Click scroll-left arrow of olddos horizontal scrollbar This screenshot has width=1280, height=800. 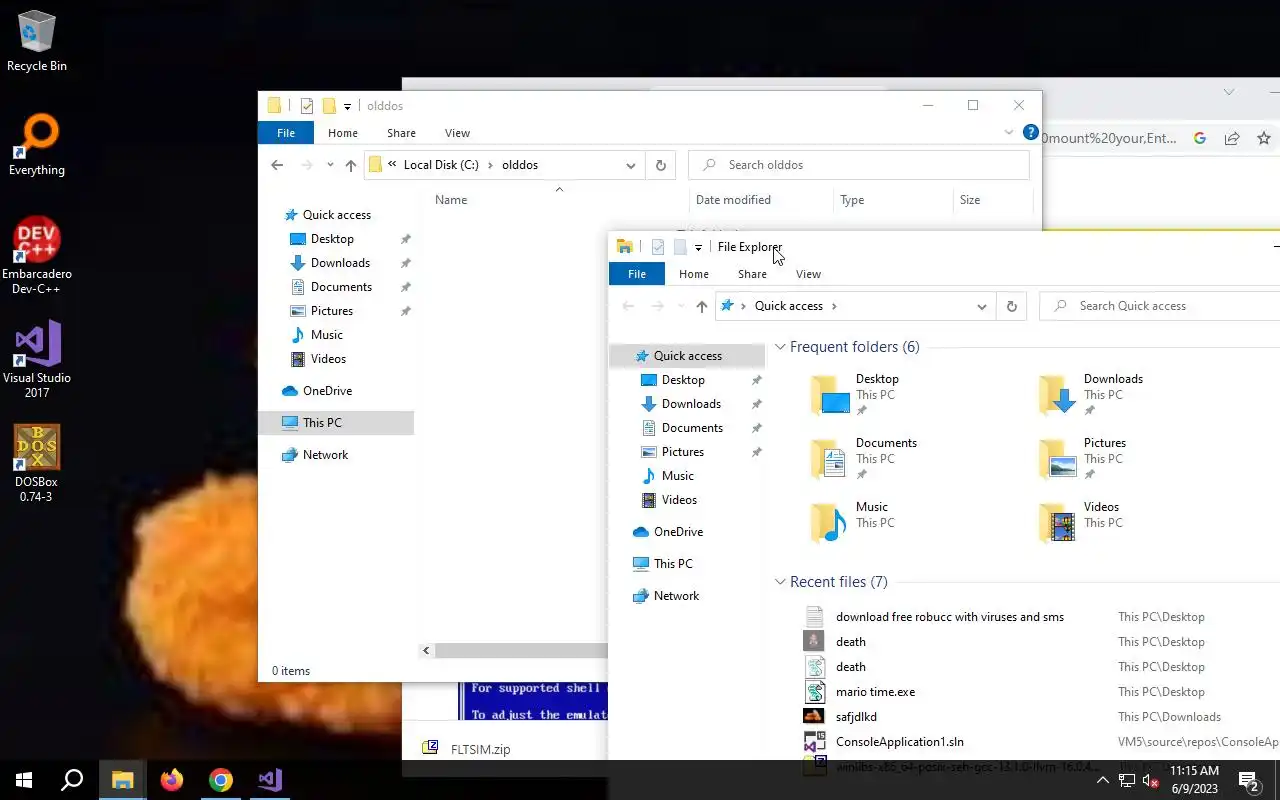(426, 651)
